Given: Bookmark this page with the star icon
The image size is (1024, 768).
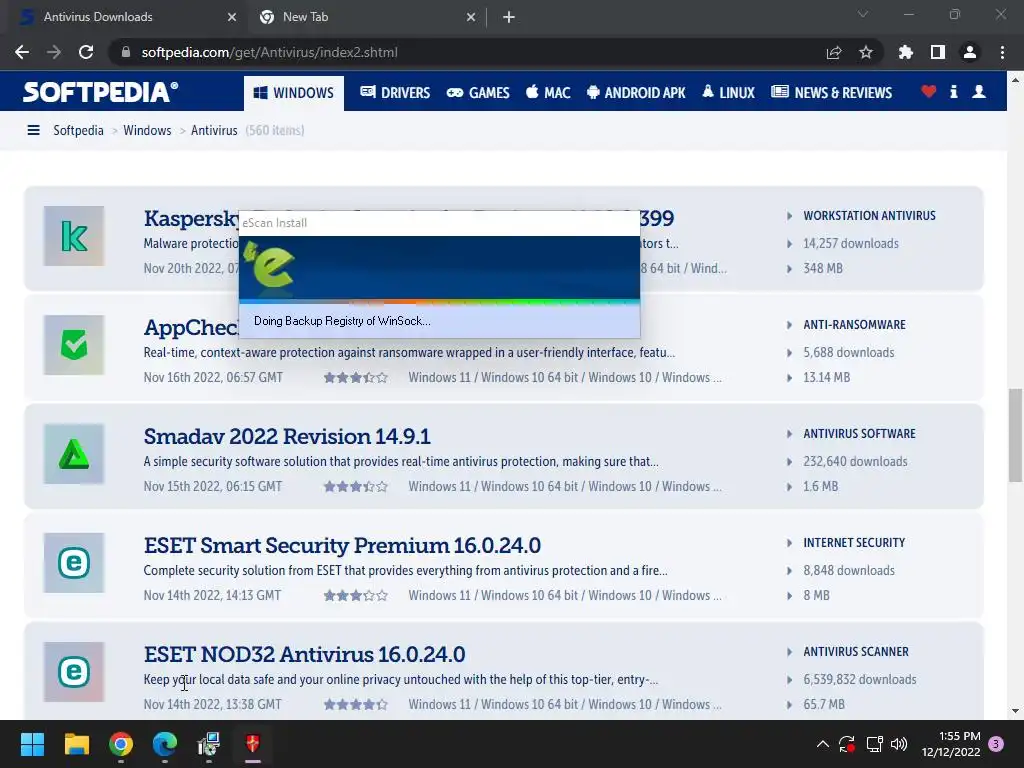Looking at the screenshot, I should pos(866,52).
